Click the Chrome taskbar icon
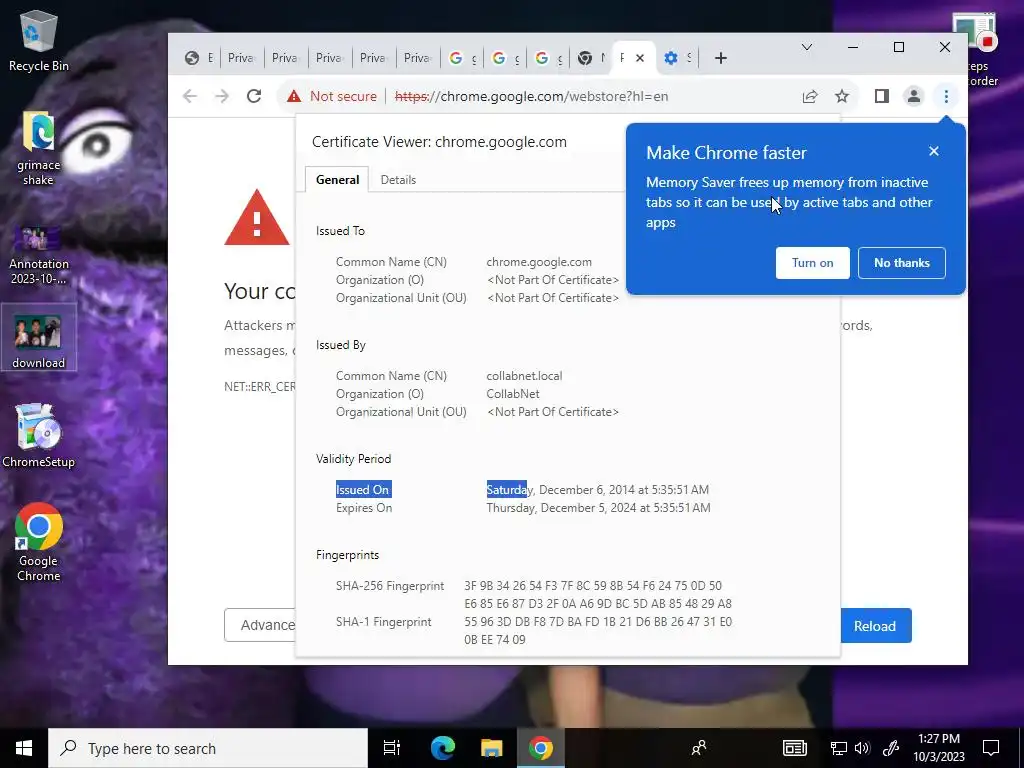The image size is (1024, 768). coord(541,748)
